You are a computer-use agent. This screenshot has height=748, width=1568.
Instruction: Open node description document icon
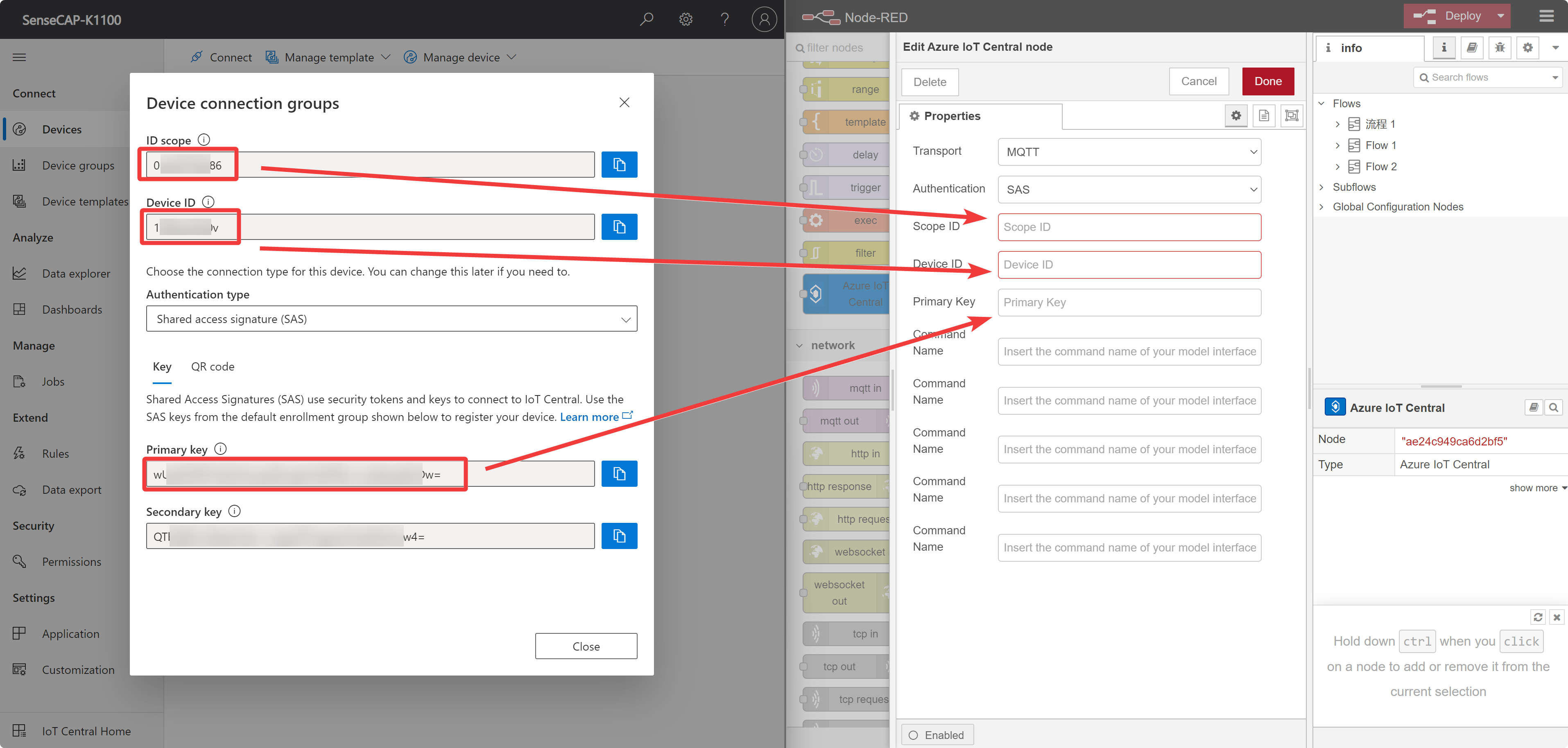pos(1264,115)
